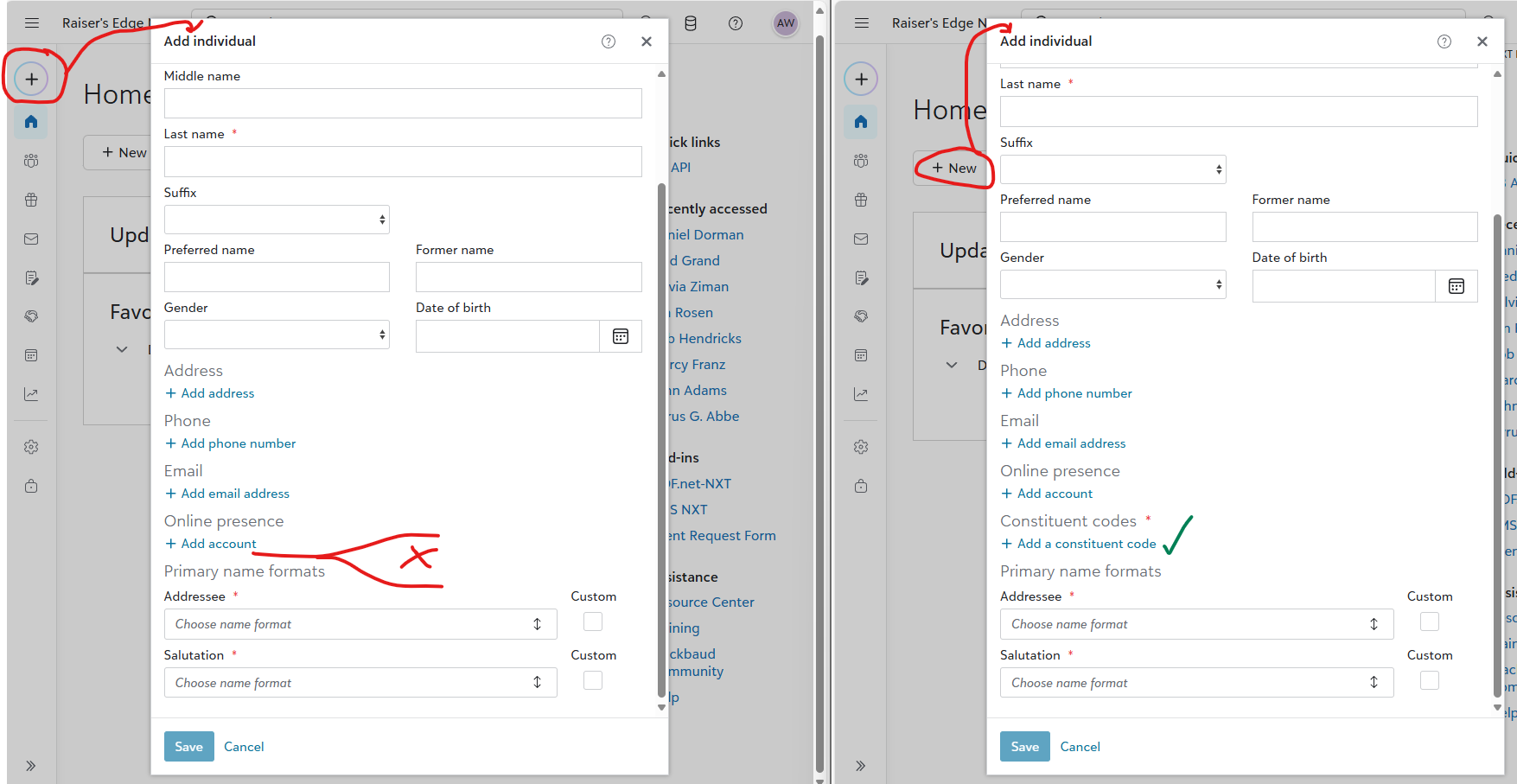Screen dimensions: 1517x784
Task: Open the Gender dropdown in right dialog
Action: (1113, 284)
